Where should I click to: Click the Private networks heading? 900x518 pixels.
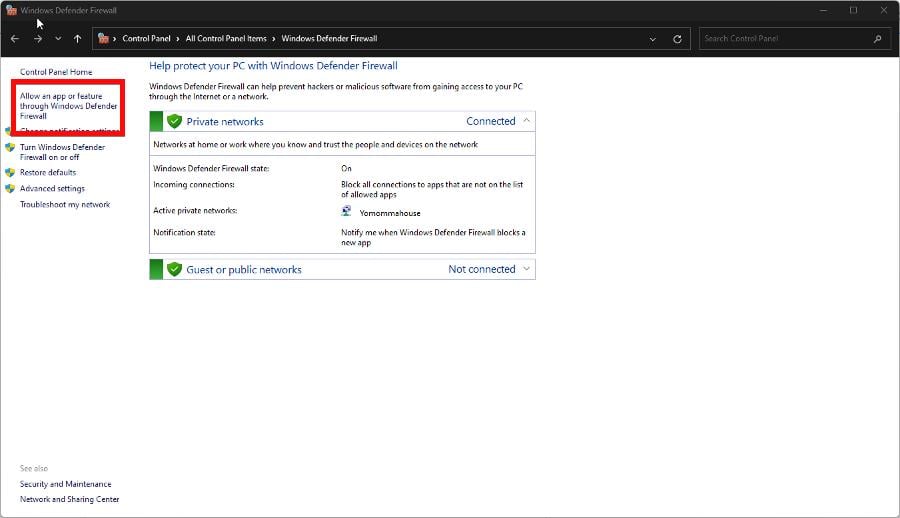point(225,122)
